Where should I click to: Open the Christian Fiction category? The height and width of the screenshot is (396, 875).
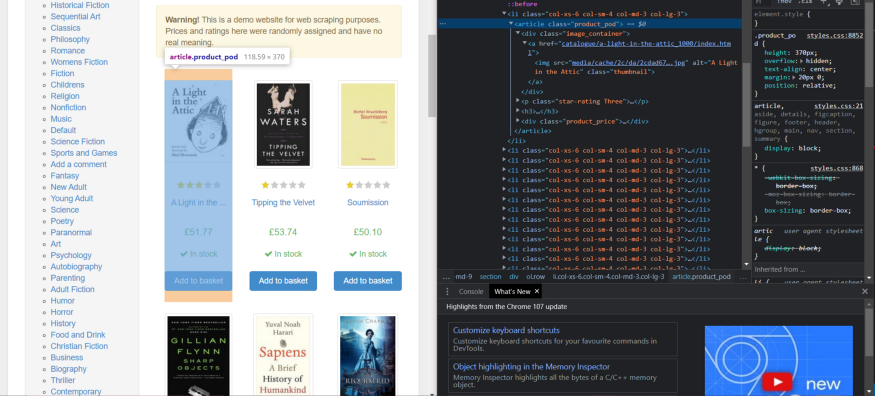(x=79, y=346)
